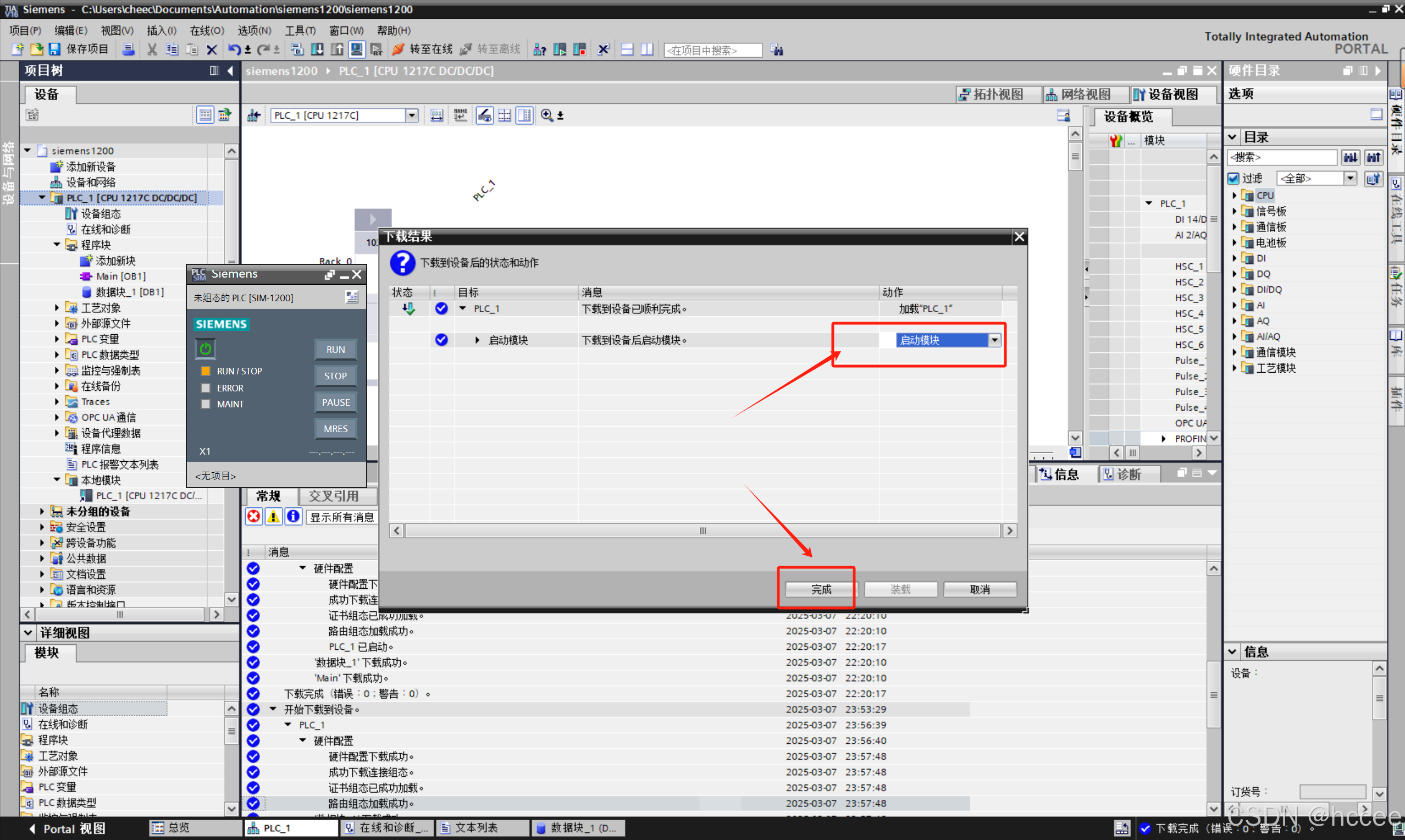
Task: Click the Go online icon
Action: click(399, 50)
